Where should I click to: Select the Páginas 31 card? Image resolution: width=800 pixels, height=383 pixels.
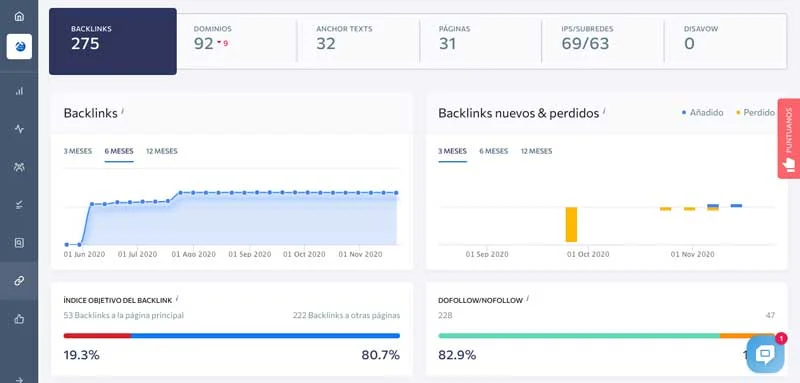coord(481,41)
